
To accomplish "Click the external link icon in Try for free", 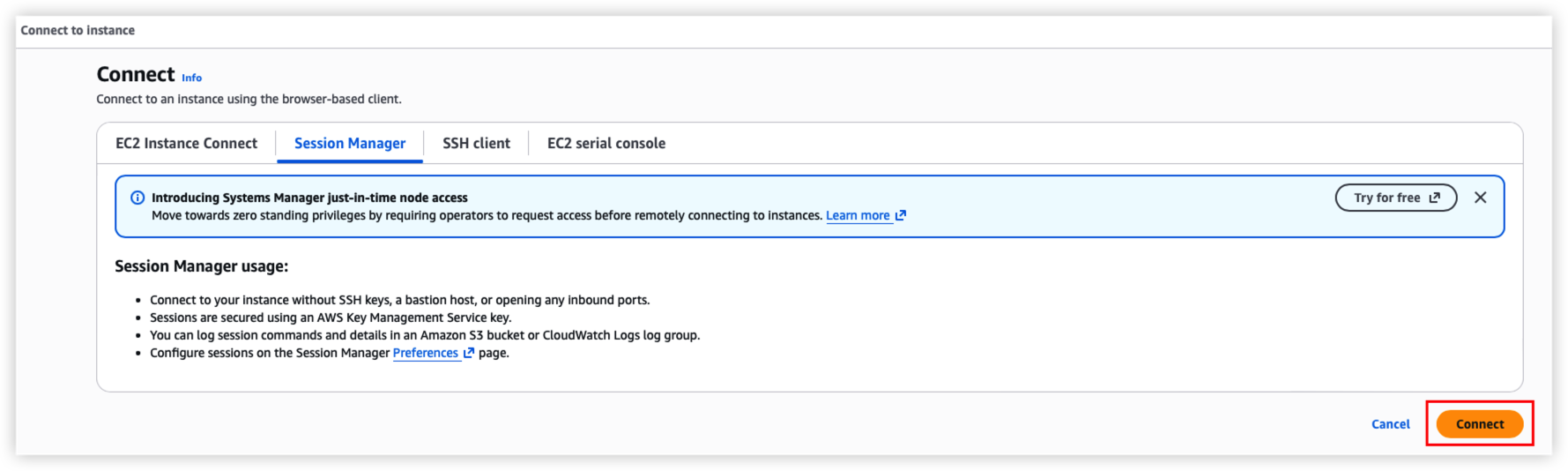I will pos(1435,198).
